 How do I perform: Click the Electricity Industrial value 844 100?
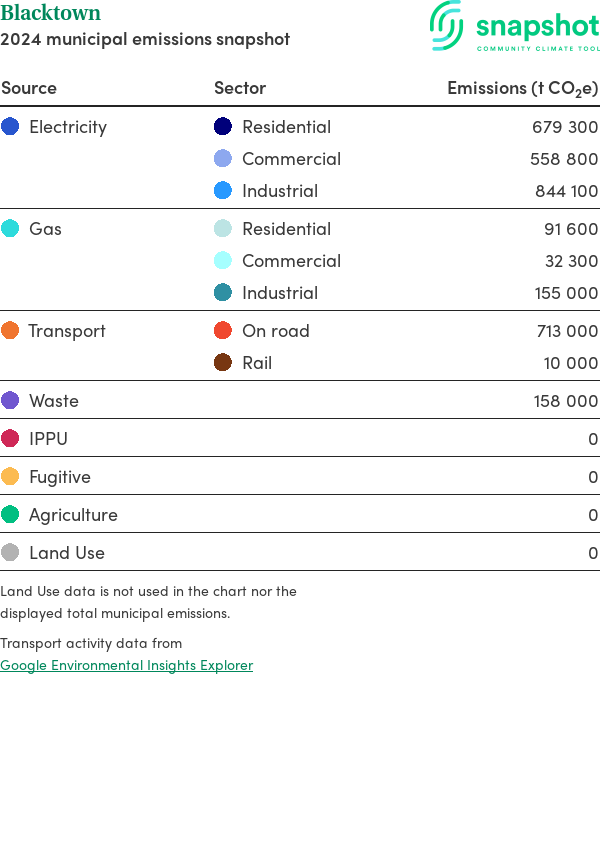(566, 191)
